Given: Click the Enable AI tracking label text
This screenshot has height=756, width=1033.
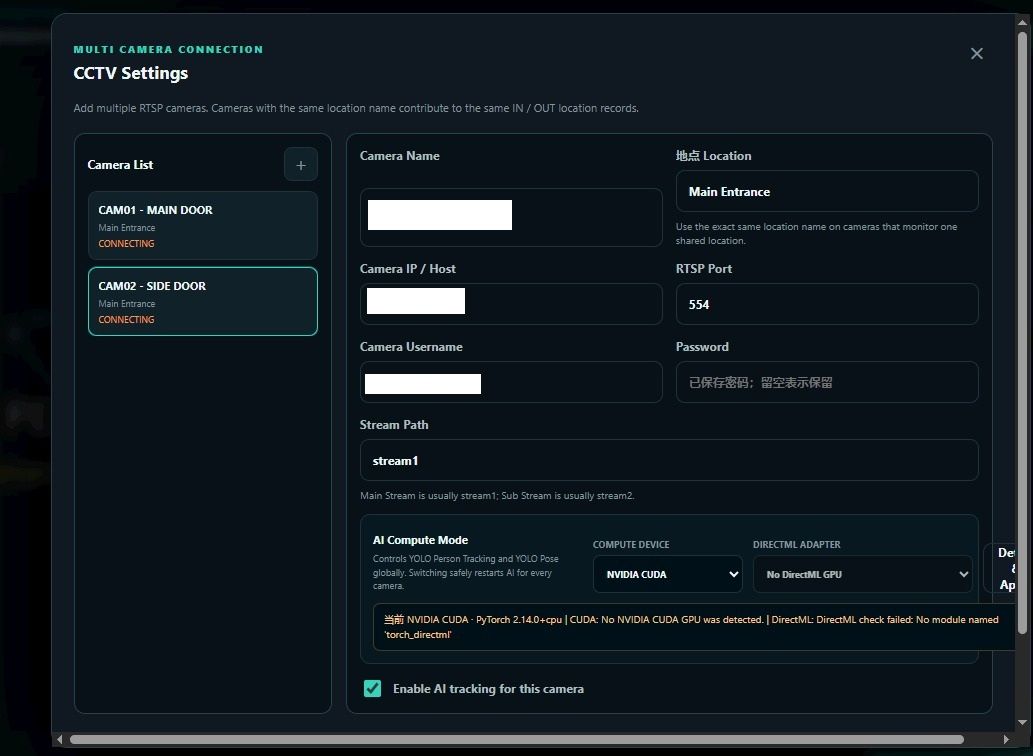Looking at the screenshot, I should (x=488, y=689).
